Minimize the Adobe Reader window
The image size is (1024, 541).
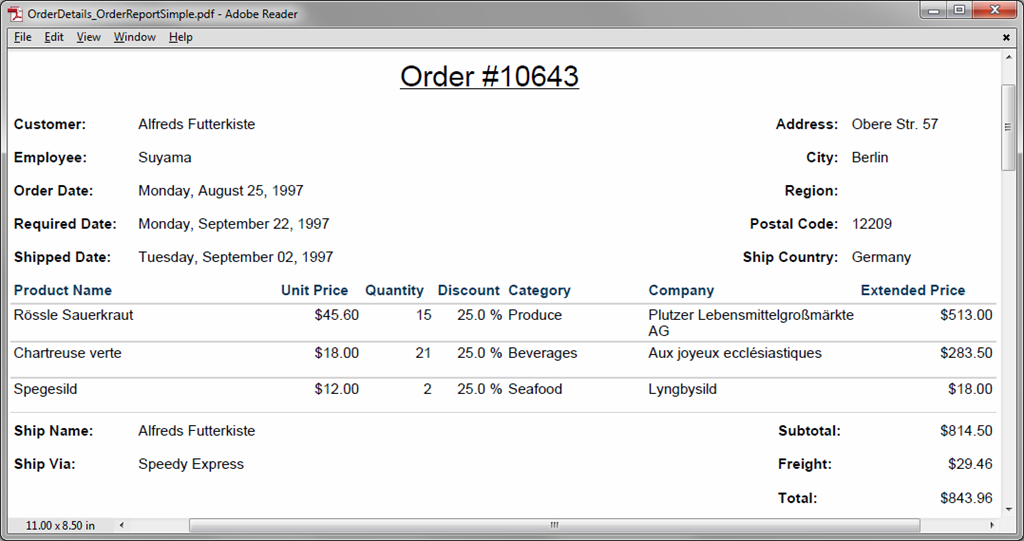[x=934, y=10]
